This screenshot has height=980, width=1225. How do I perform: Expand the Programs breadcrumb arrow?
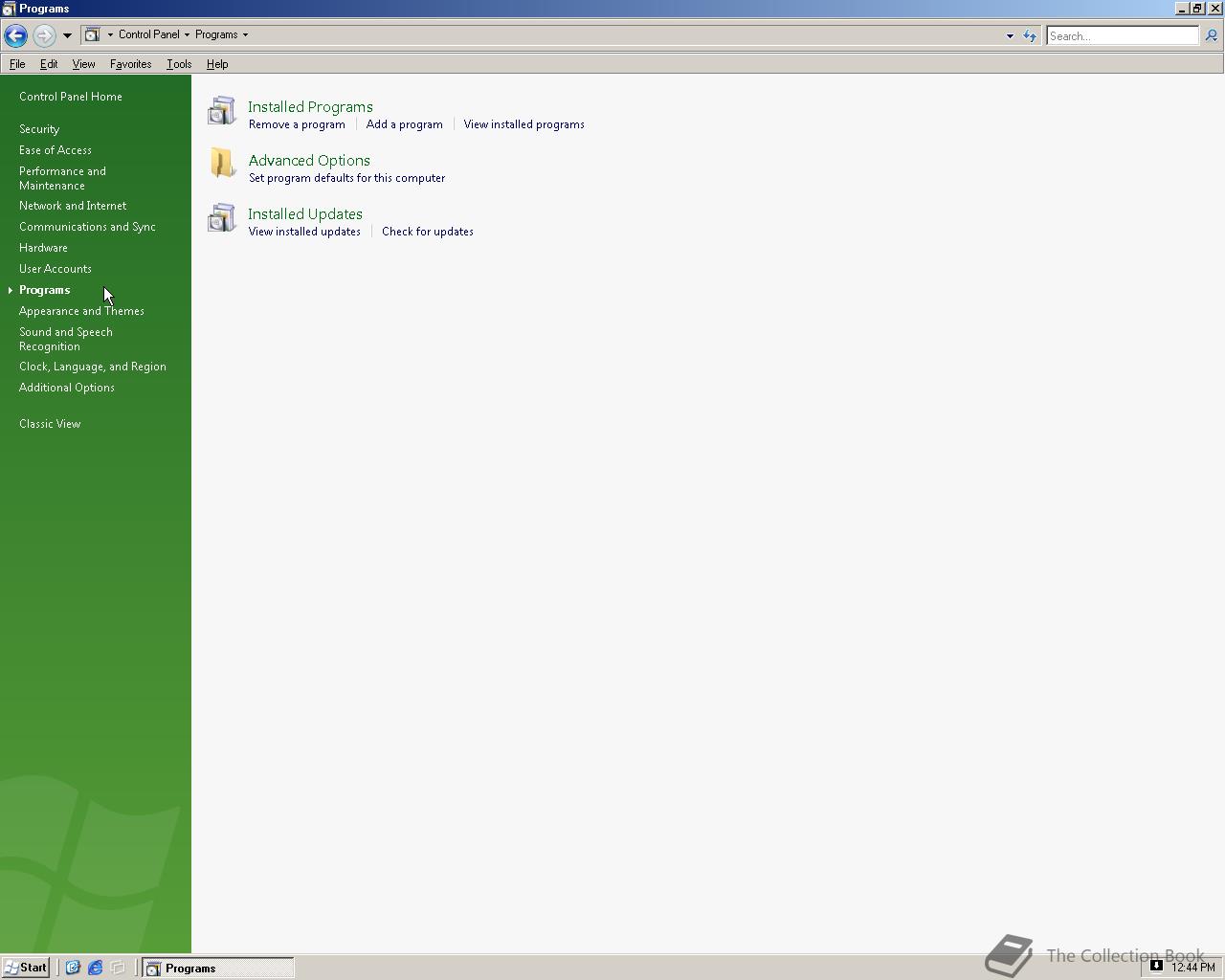click(245, 34)
